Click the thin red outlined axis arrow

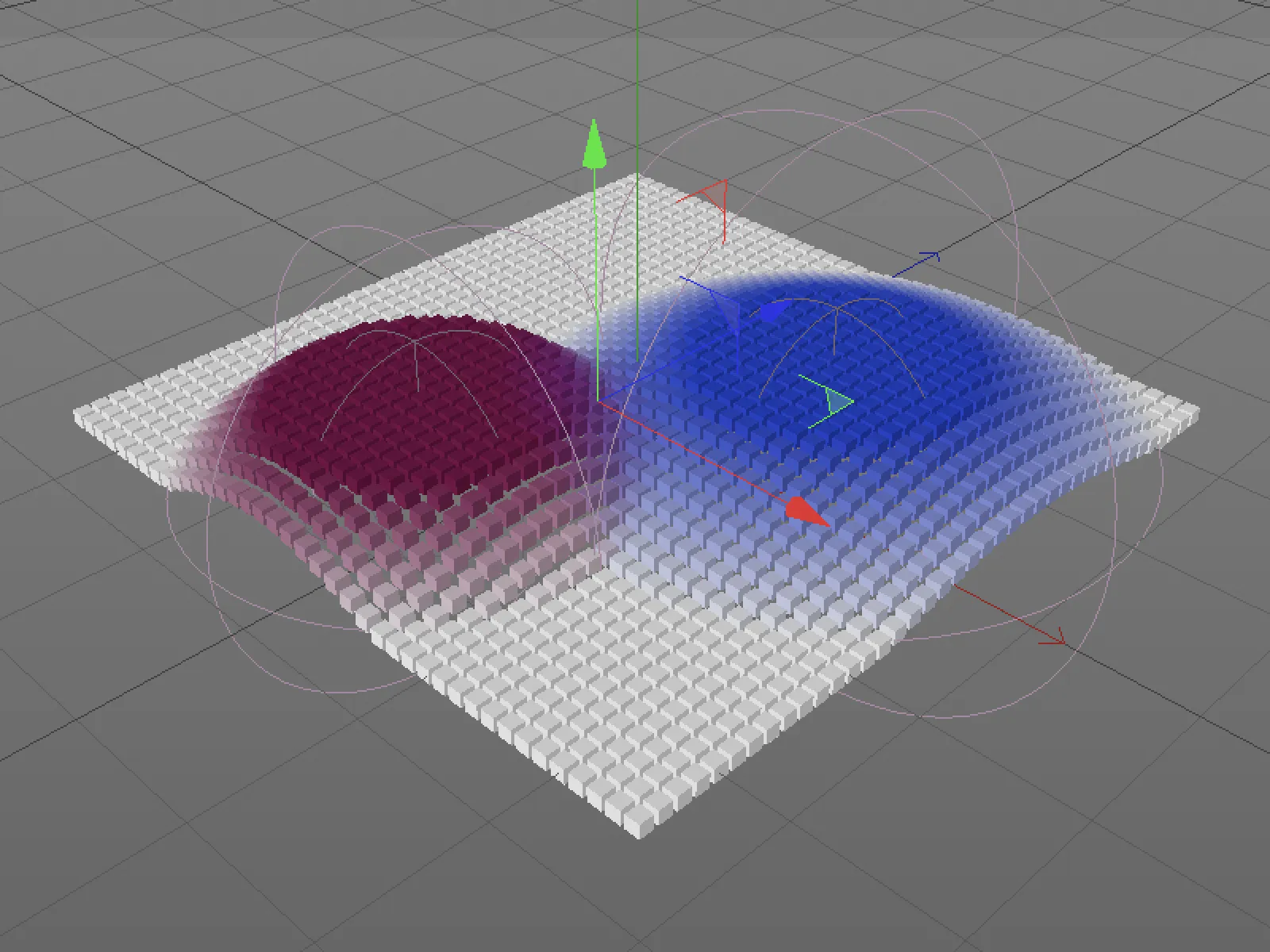pos(1052,635)
